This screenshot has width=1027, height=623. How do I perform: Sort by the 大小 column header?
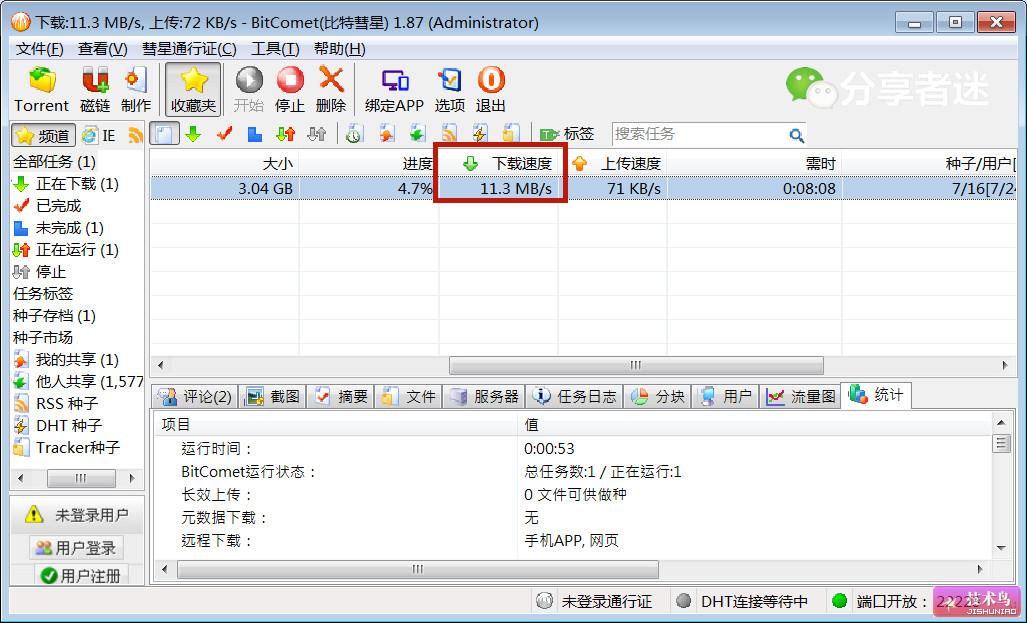click(224, 163)
